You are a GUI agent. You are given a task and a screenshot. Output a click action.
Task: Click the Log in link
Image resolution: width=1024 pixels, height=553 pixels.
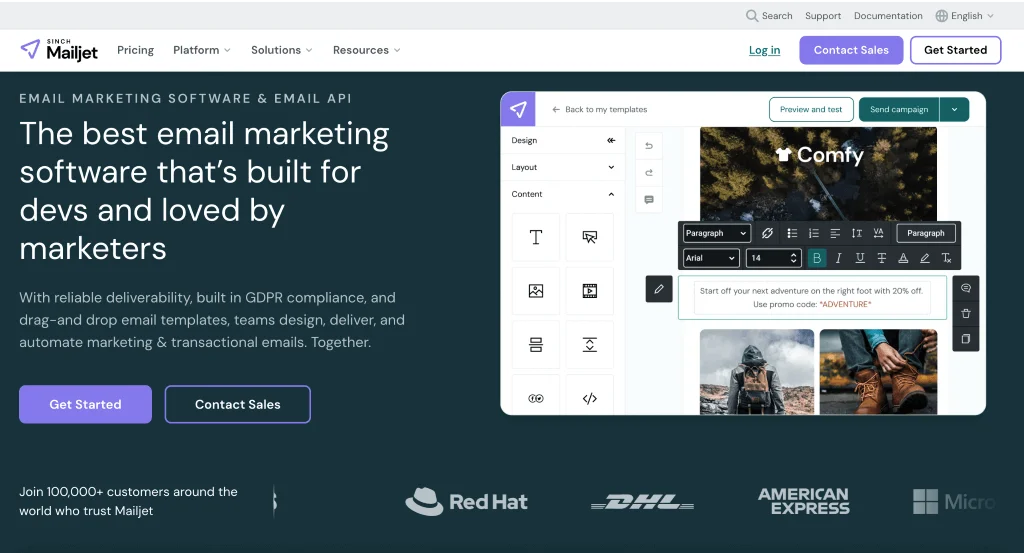pos(764,50)
